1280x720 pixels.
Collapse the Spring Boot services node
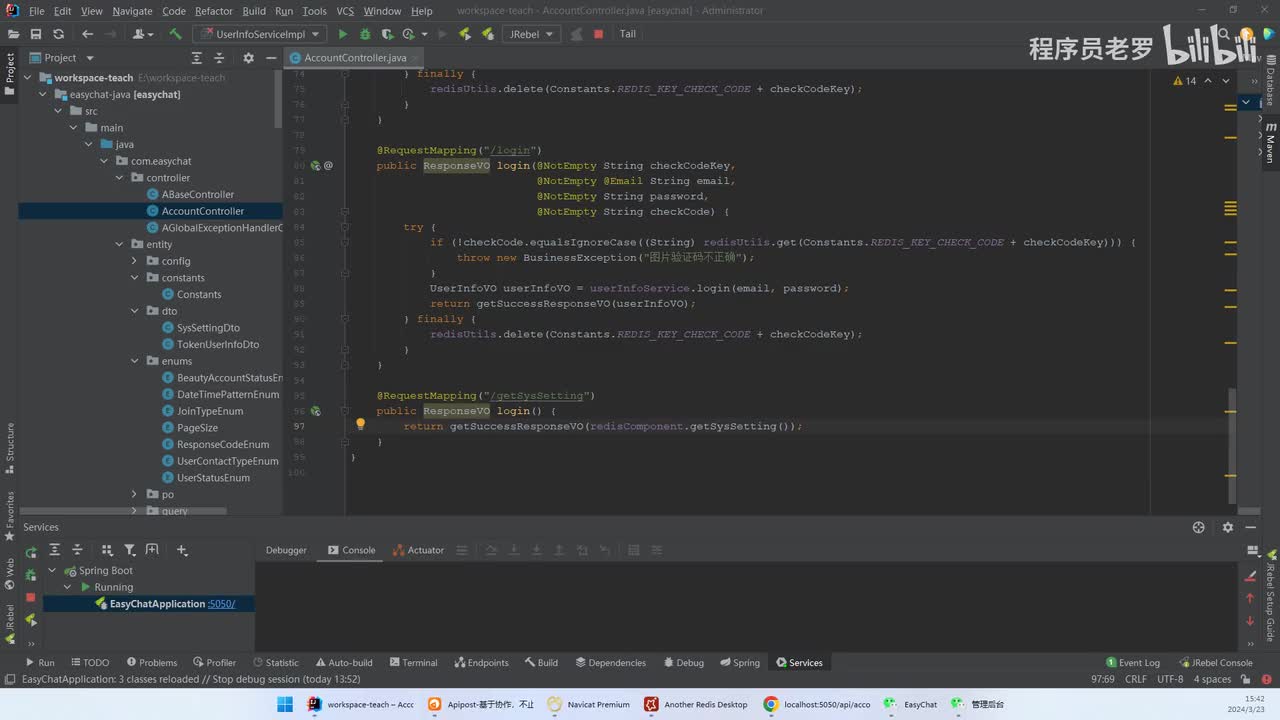(x=54, y=571)
